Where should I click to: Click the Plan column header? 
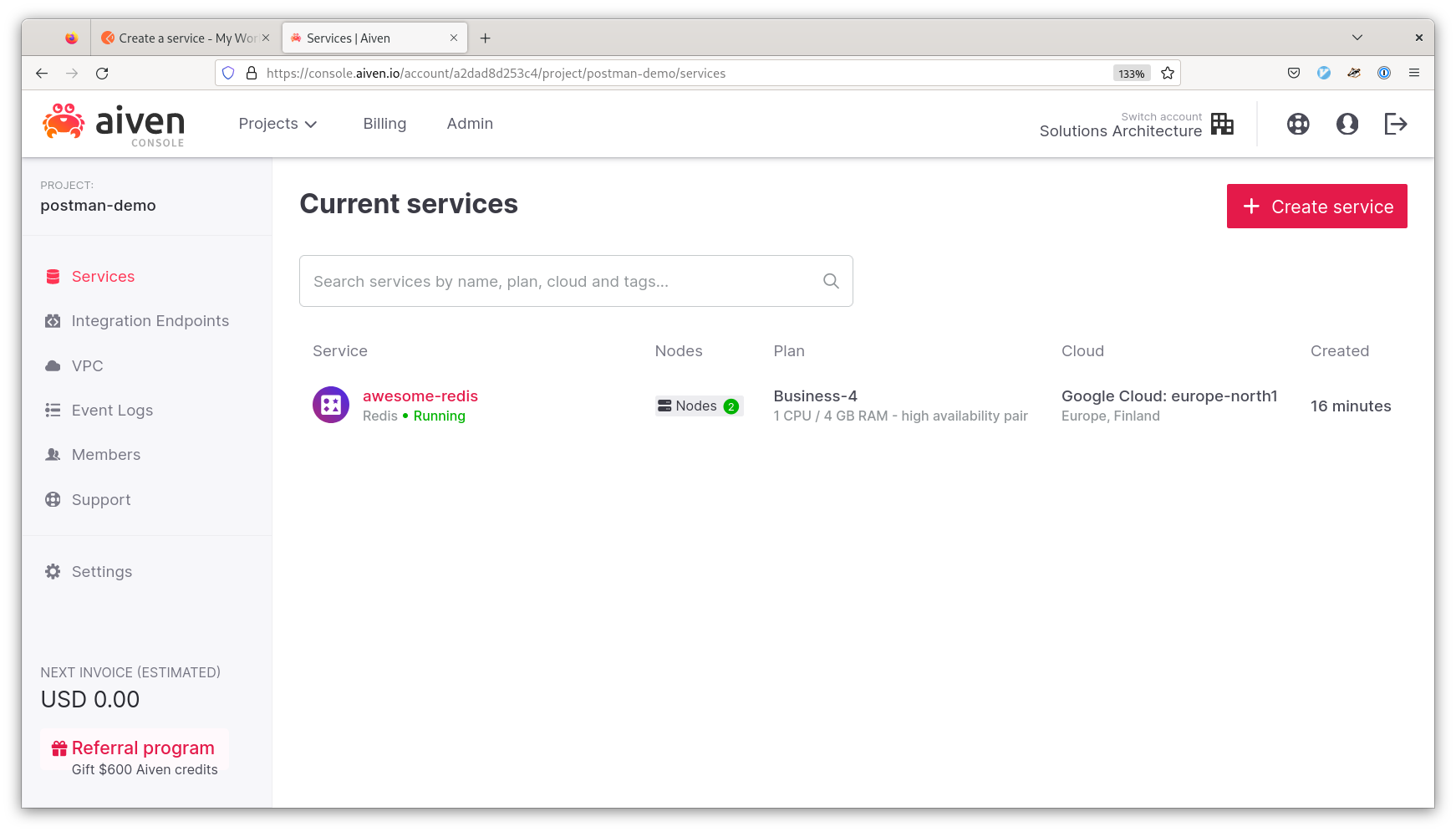(789, 351)
